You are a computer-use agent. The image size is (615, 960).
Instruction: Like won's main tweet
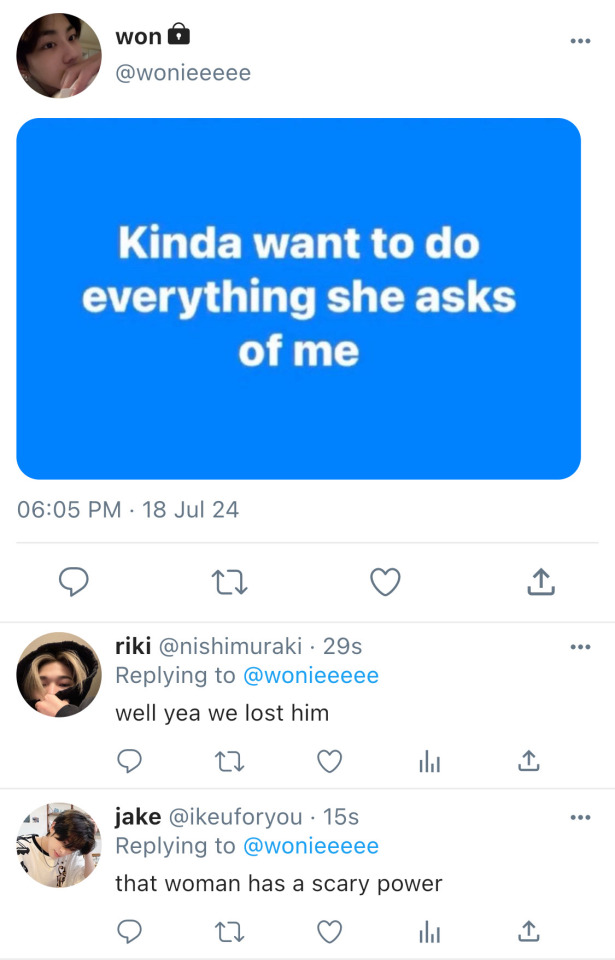pyautogui.click(x=385, y=581)
